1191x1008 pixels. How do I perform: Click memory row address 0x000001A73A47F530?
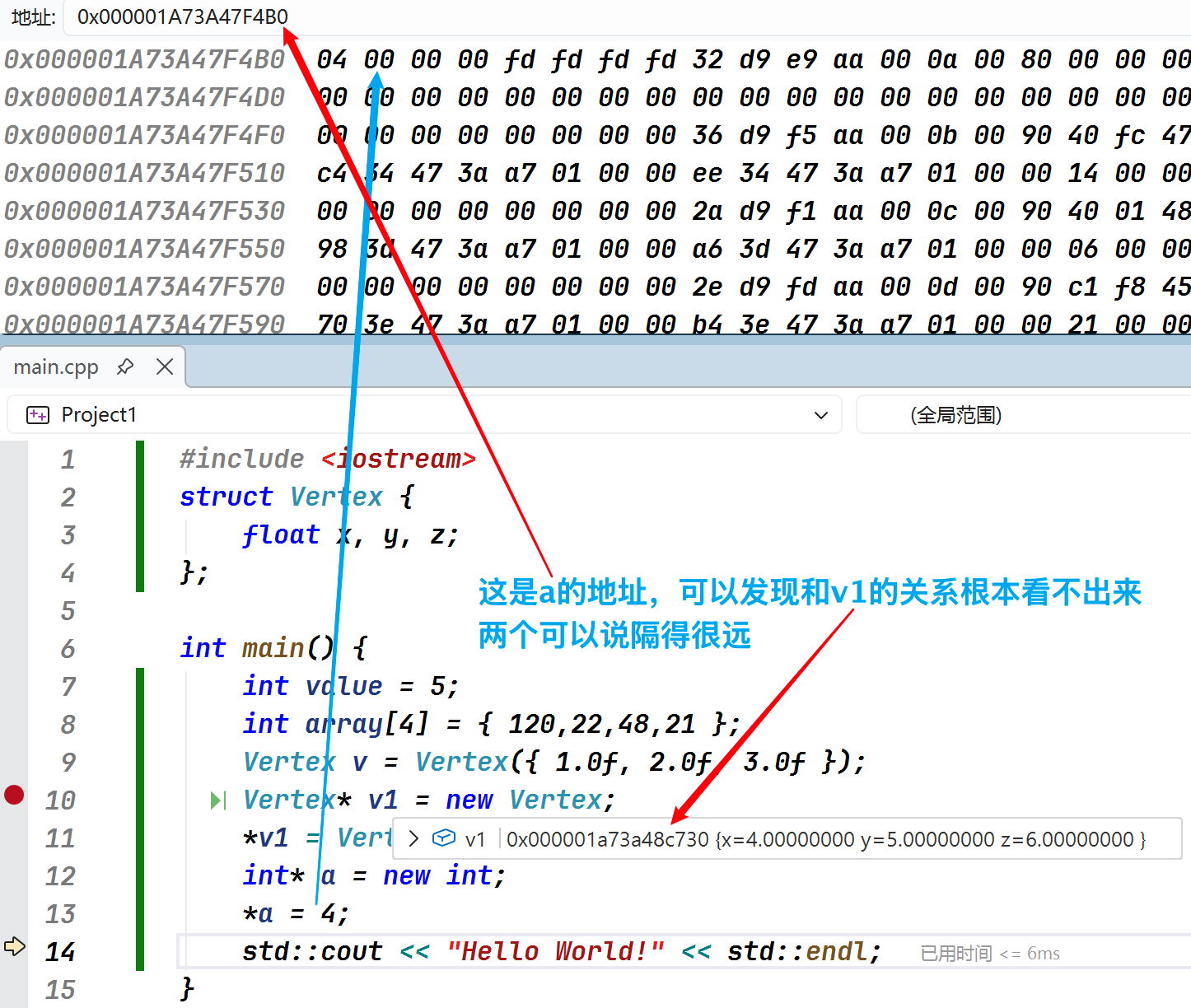(x=144, y=211)
